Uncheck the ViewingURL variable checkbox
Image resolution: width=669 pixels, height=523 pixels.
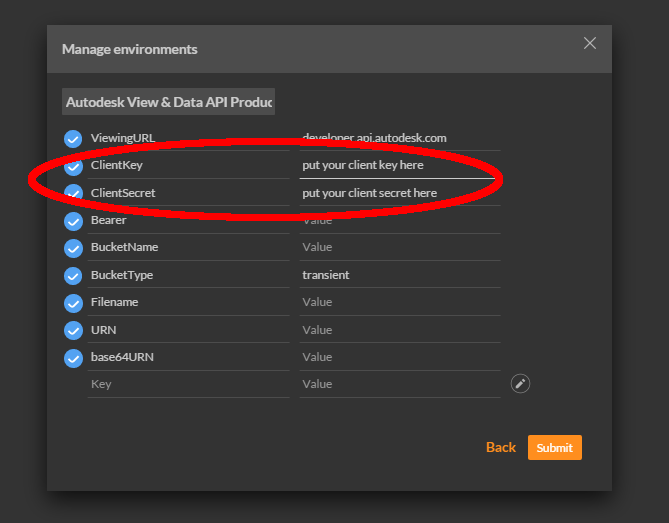click(x=73, y=139)
